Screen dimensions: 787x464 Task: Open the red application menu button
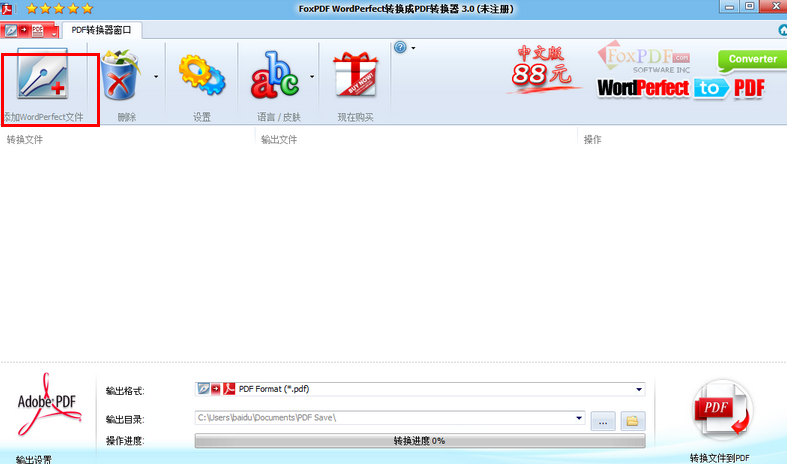[x=29, y=30]
